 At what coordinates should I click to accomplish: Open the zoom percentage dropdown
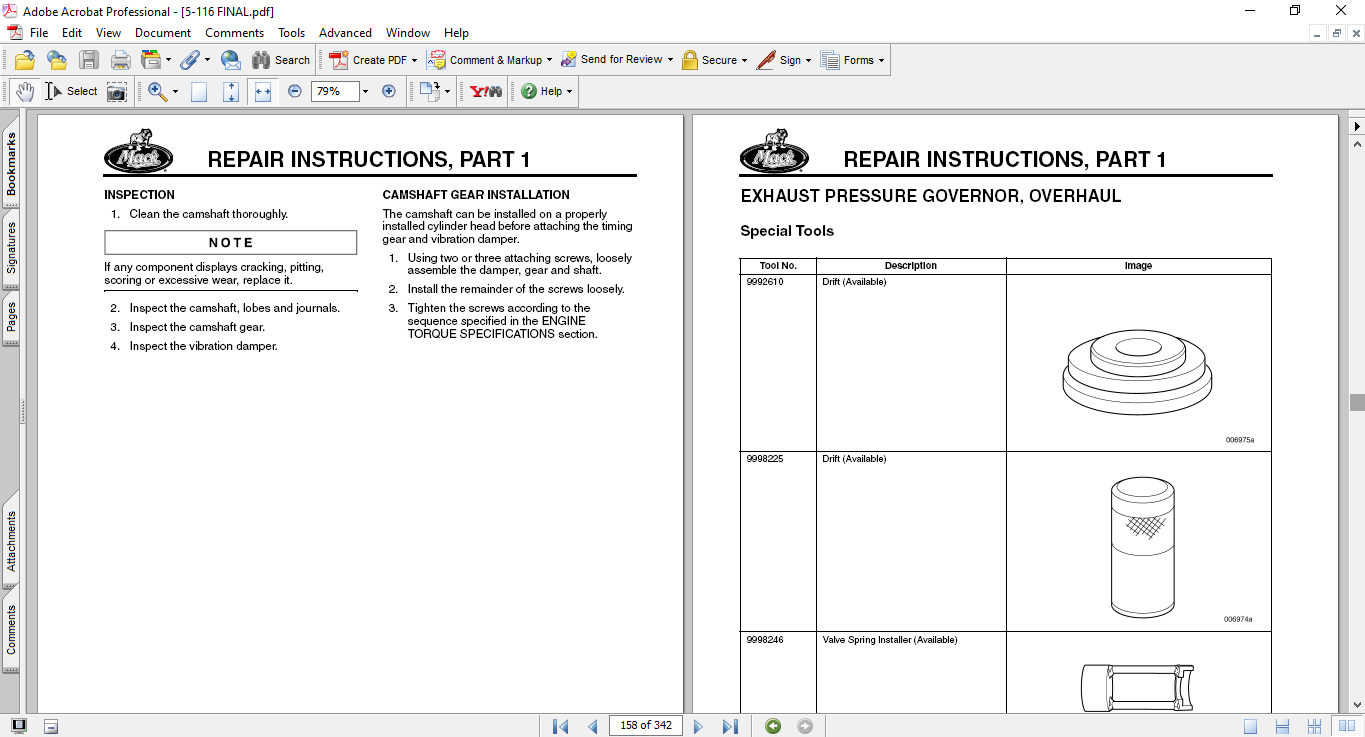point(365,92)
